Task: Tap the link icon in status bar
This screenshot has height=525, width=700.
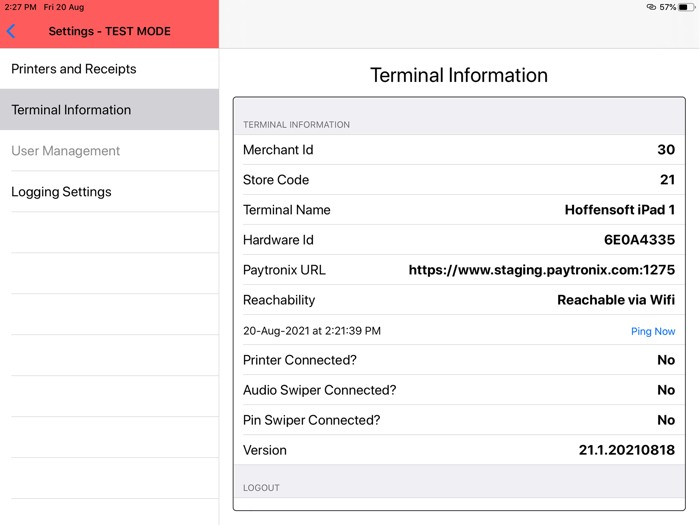Action: click(651, 7)
